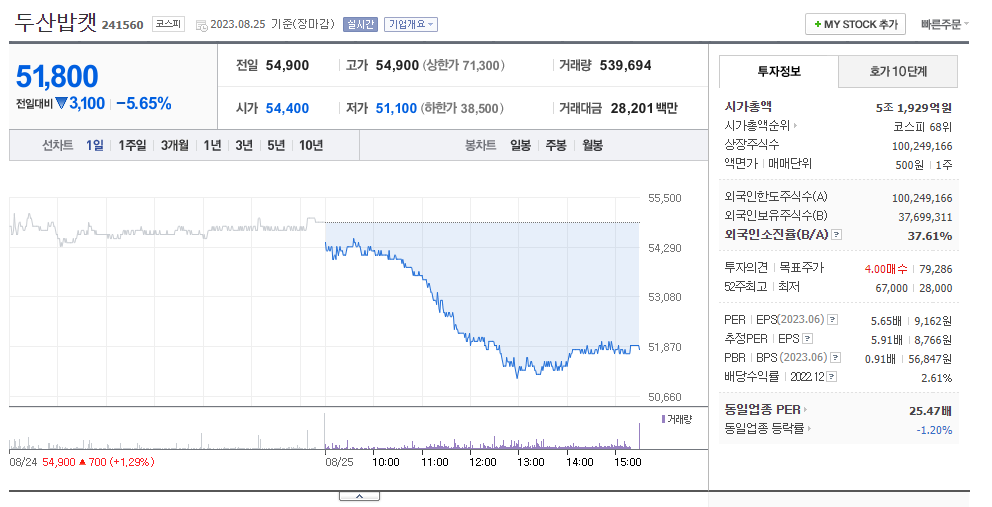Click the stock code 241560
Viewport: 992px width, 507px height.
(123, 25)
